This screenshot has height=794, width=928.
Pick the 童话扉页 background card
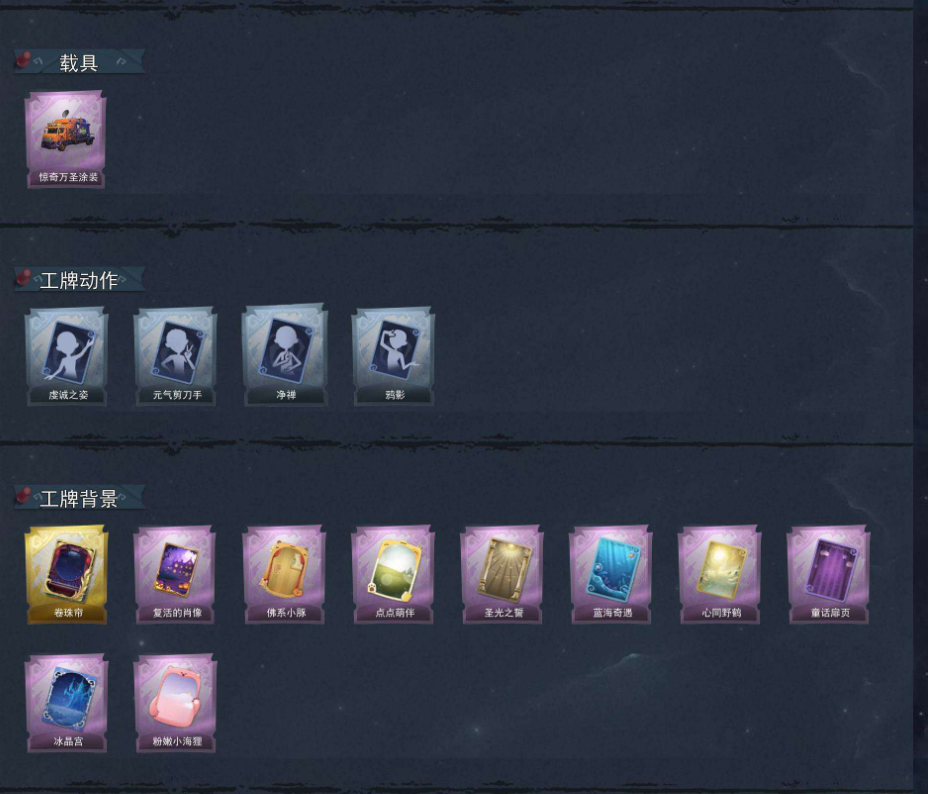coord(829,574)
